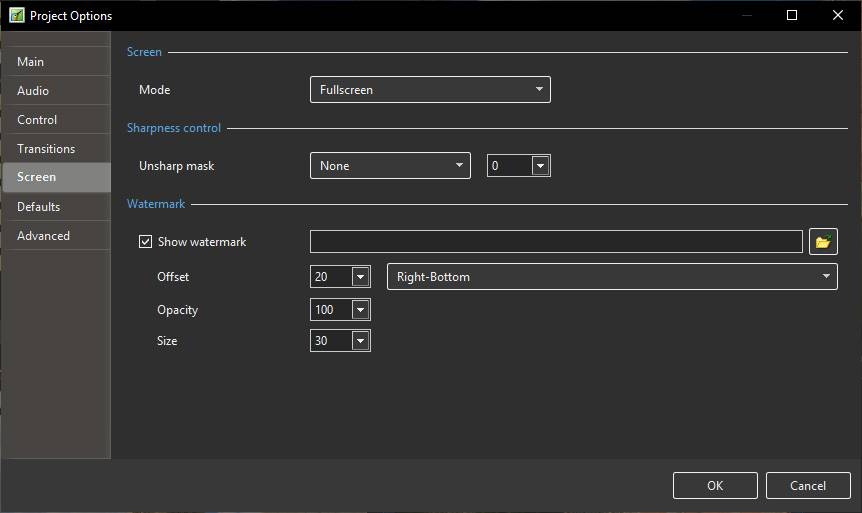Screen dimensions: 862x513
Task: Expand the Unsharp mask value dropdown arrow
Action: [540, 166]
